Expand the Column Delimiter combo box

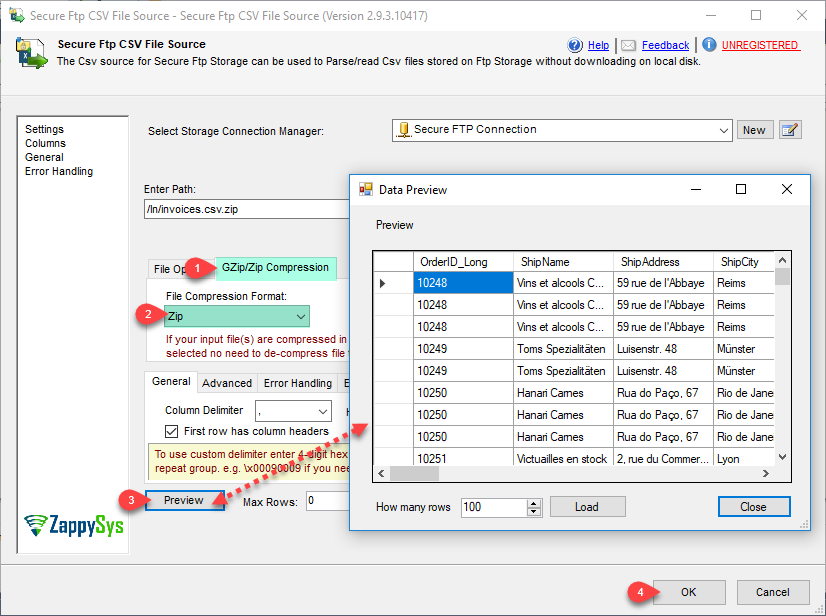point(323,412)
